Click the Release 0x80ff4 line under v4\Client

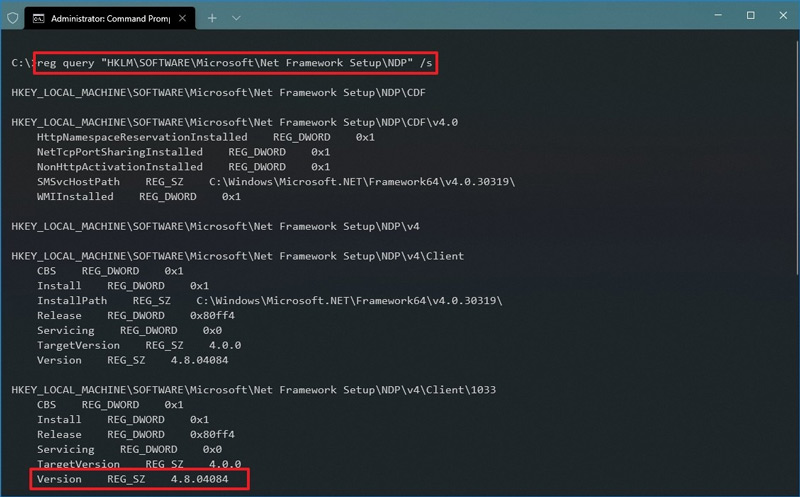tap(136, 316)
